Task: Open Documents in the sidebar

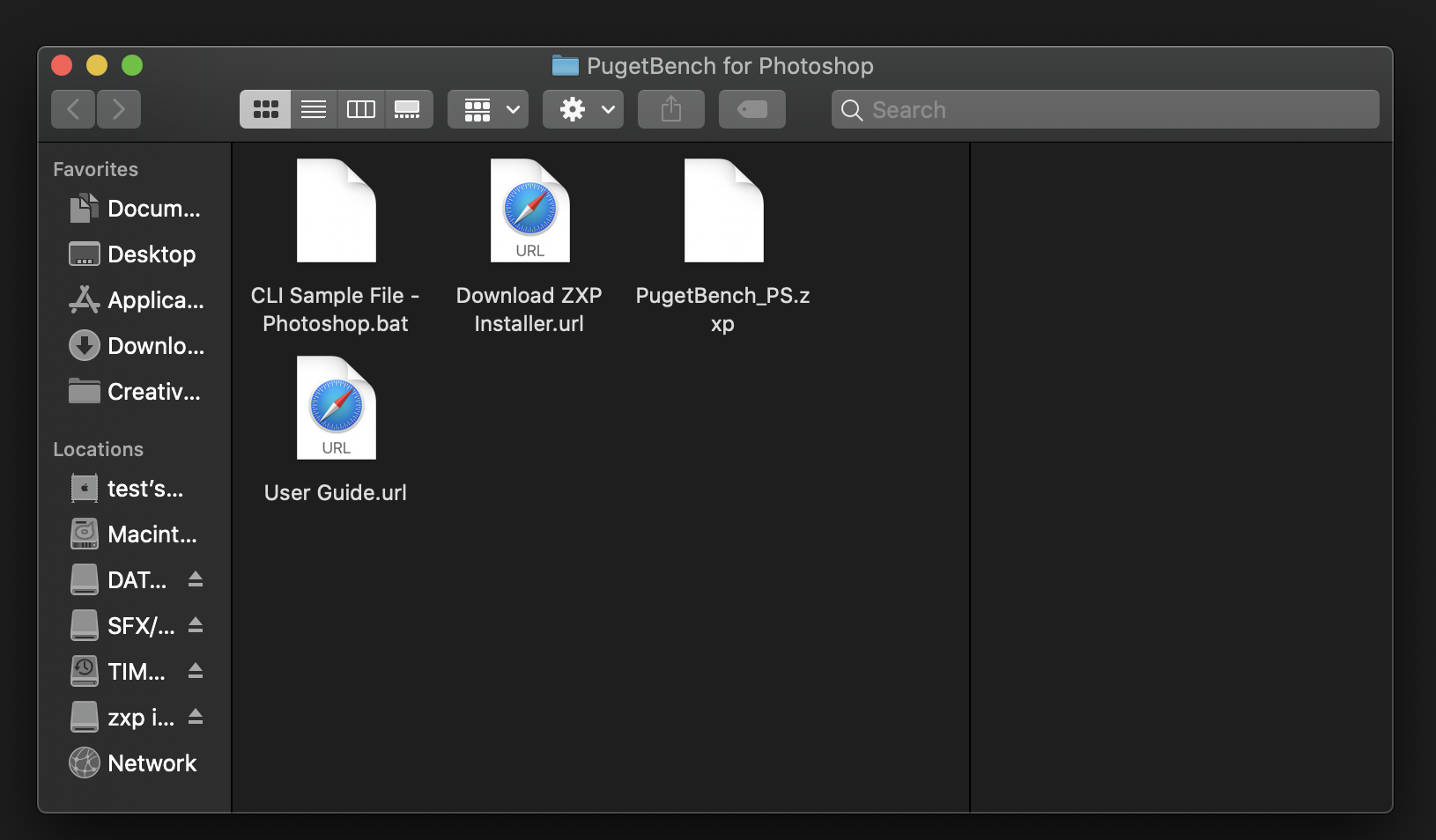Action: (135, 209)
